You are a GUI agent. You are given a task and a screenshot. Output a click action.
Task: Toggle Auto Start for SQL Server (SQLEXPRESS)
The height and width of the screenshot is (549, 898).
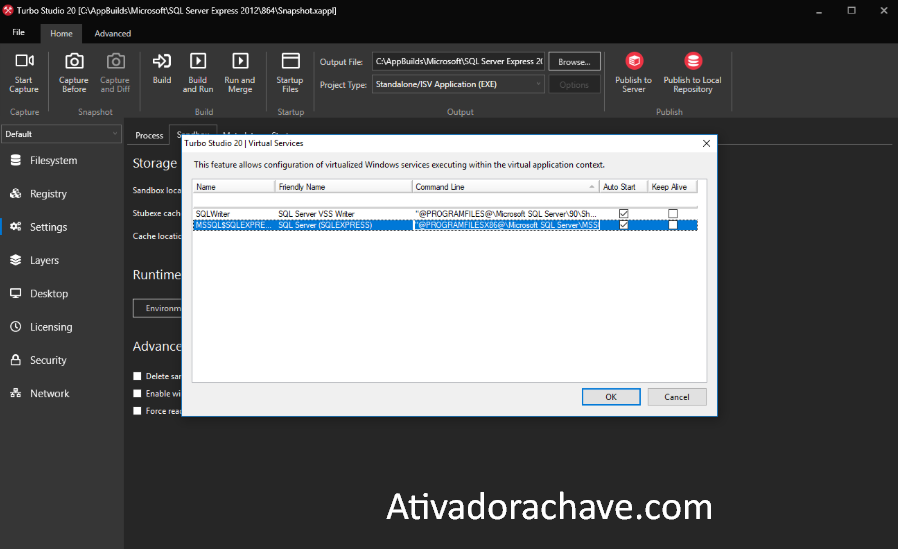point(624,225)
